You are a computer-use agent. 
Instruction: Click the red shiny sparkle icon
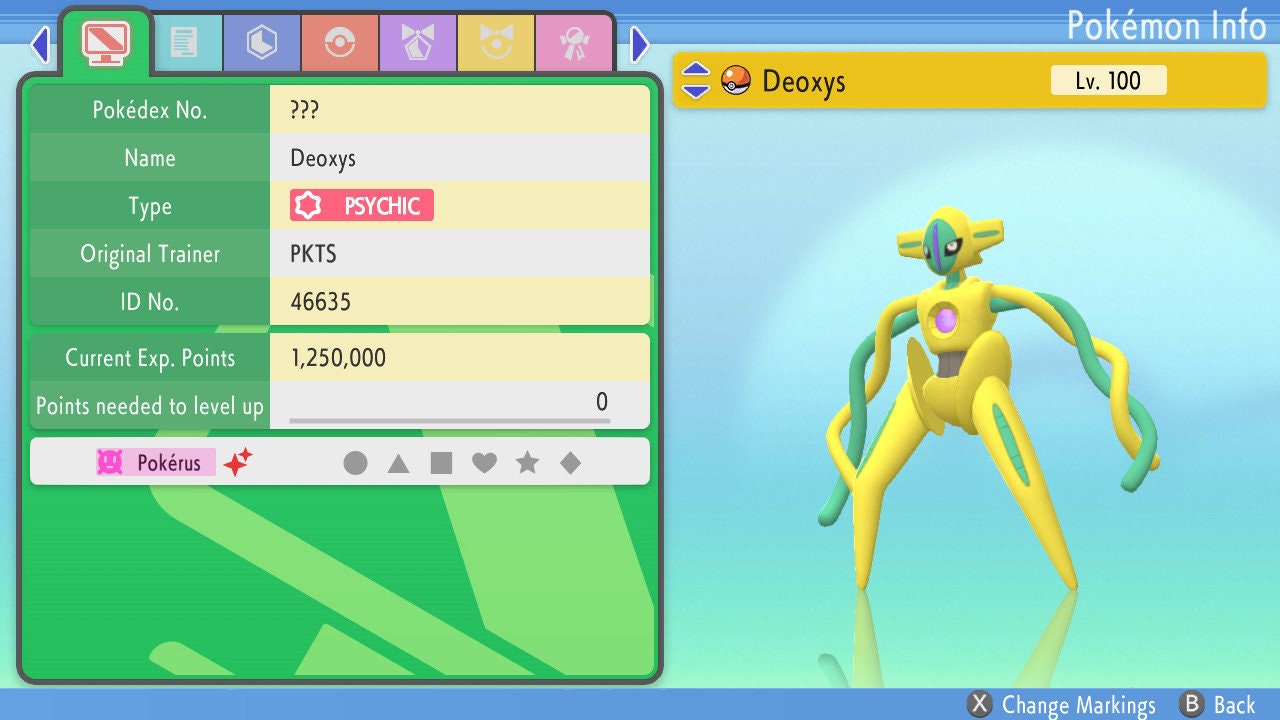tap(237, 462)
